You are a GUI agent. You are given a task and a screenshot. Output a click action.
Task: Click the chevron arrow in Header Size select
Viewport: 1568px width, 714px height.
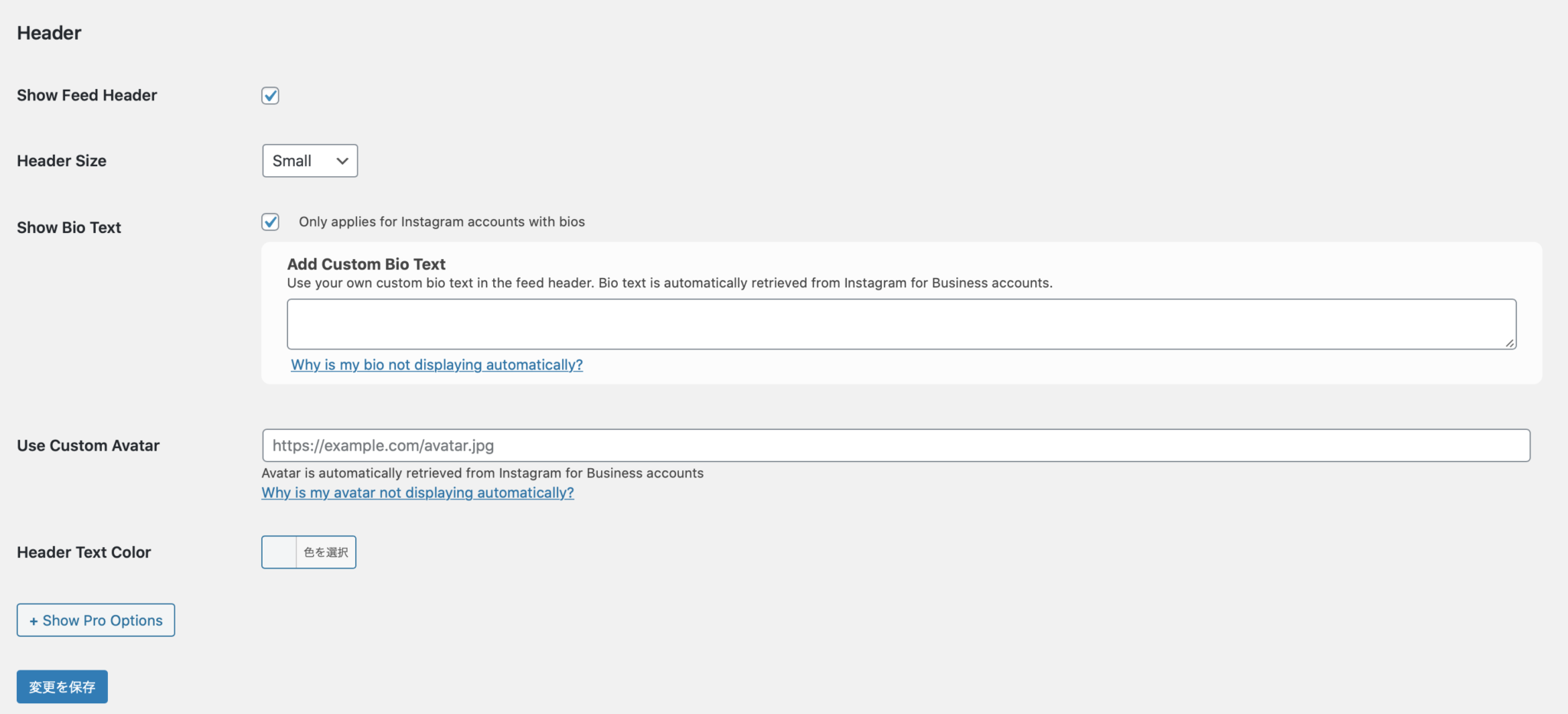click(342, 161)
